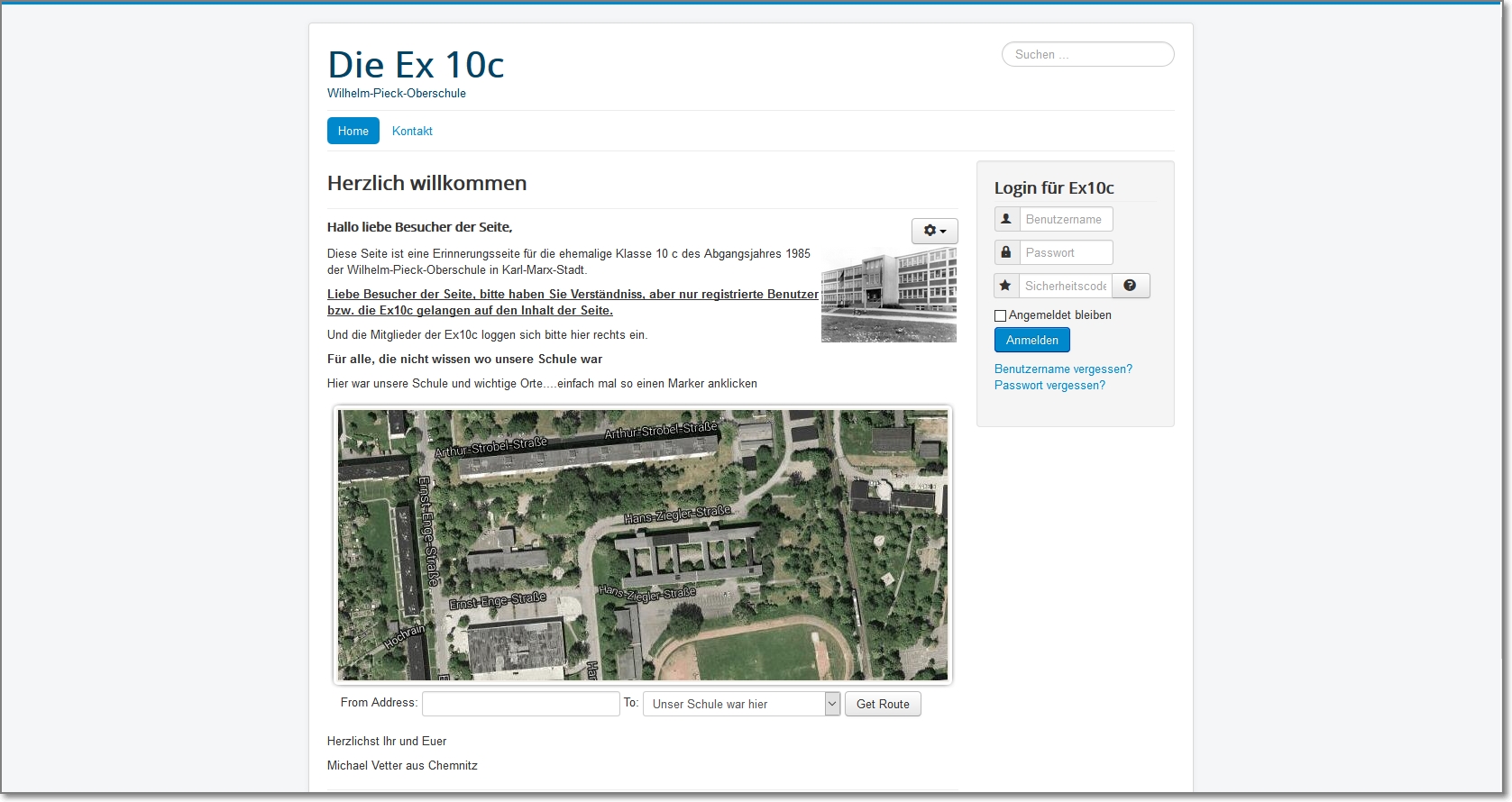Focus the Passwort input field

coord(1066,252)
